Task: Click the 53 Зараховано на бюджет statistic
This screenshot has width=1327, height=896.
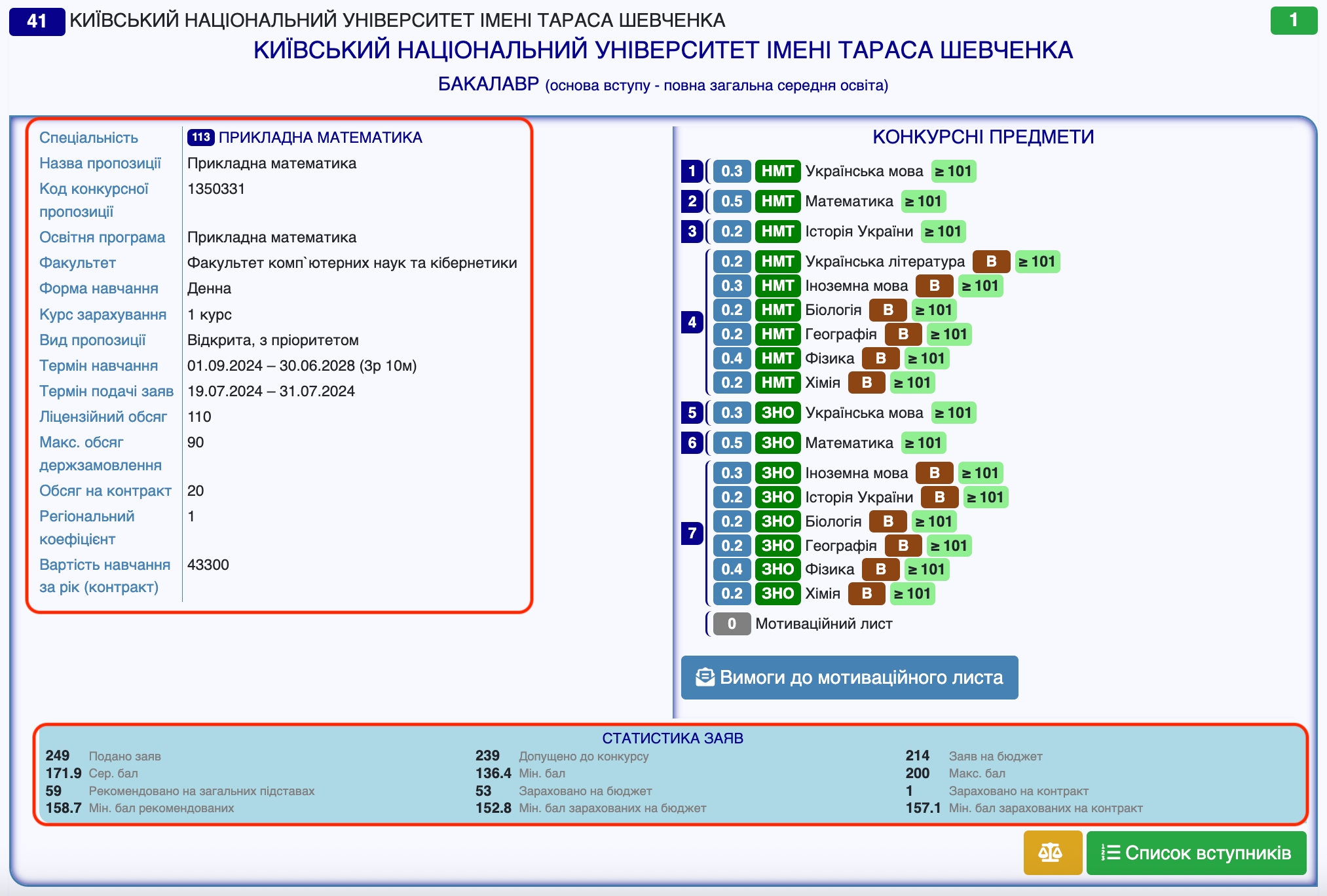Action: [x=563, y=791]
